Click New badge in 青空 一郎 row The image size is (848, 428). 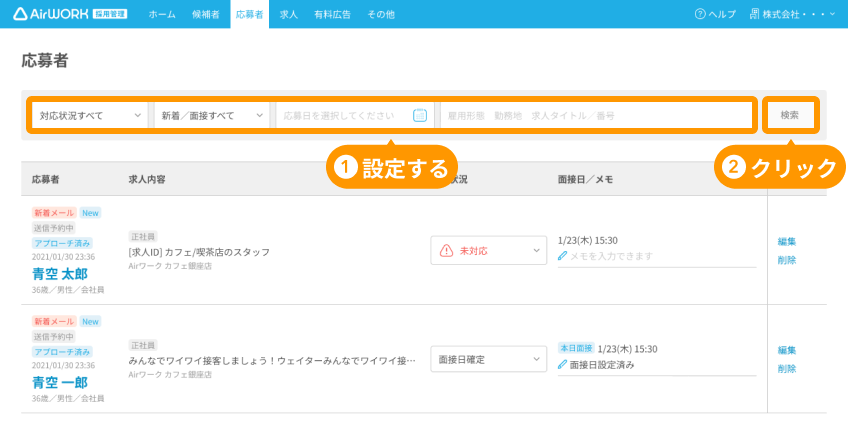[90, 321]
